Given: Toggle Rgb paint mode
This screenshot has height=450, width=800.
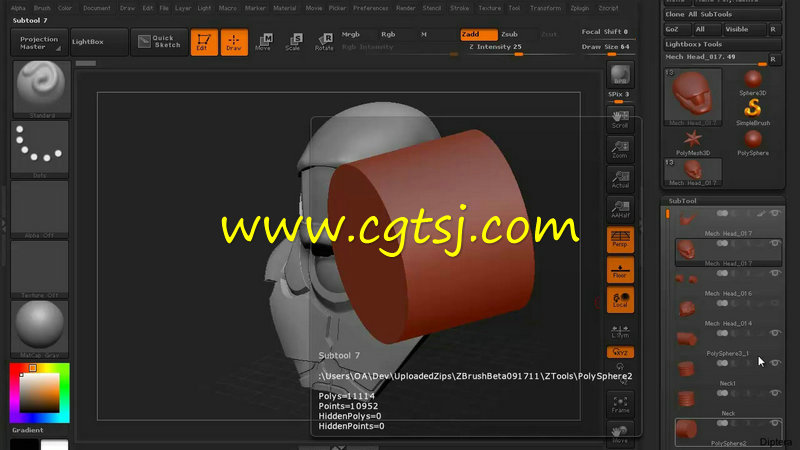Looking at the screenshot, I should pyautogui.click(x=388, y=34).
